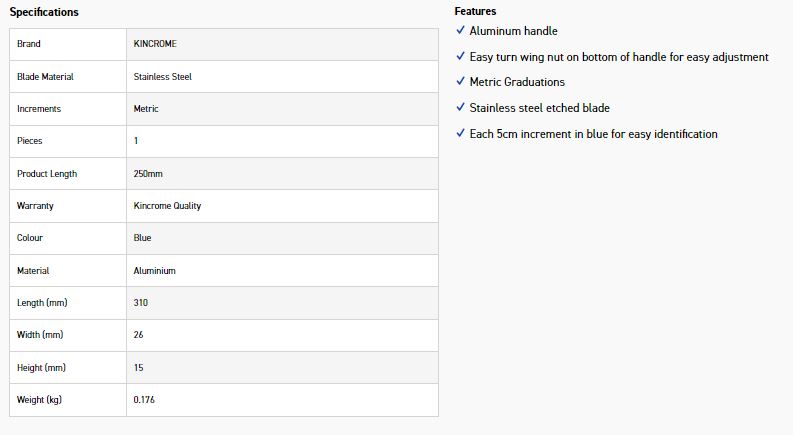Click the Width (mm) row label

pos(42,335)
